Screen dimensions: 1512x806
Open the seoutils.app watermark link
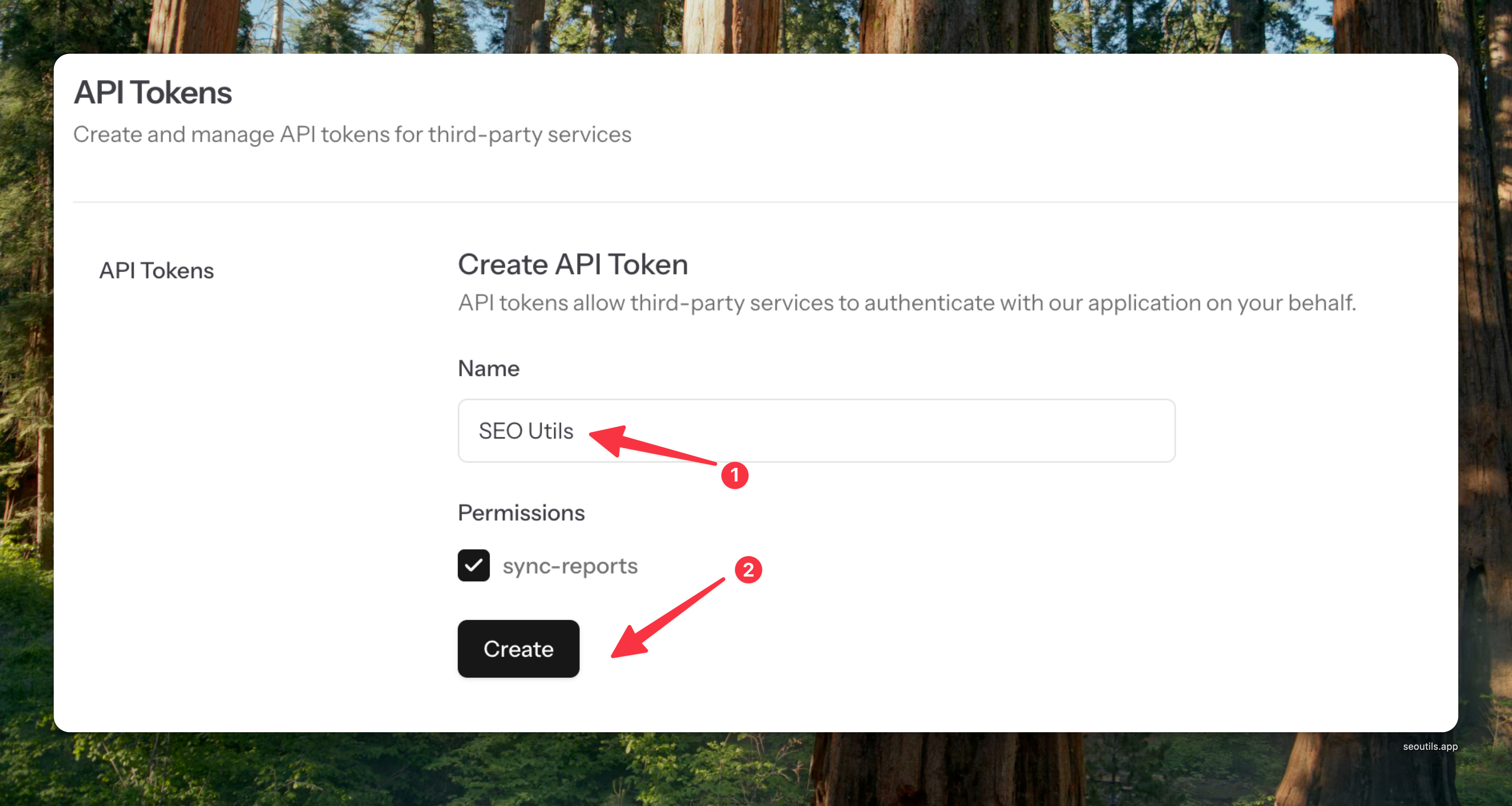(x=1430, y=746)
